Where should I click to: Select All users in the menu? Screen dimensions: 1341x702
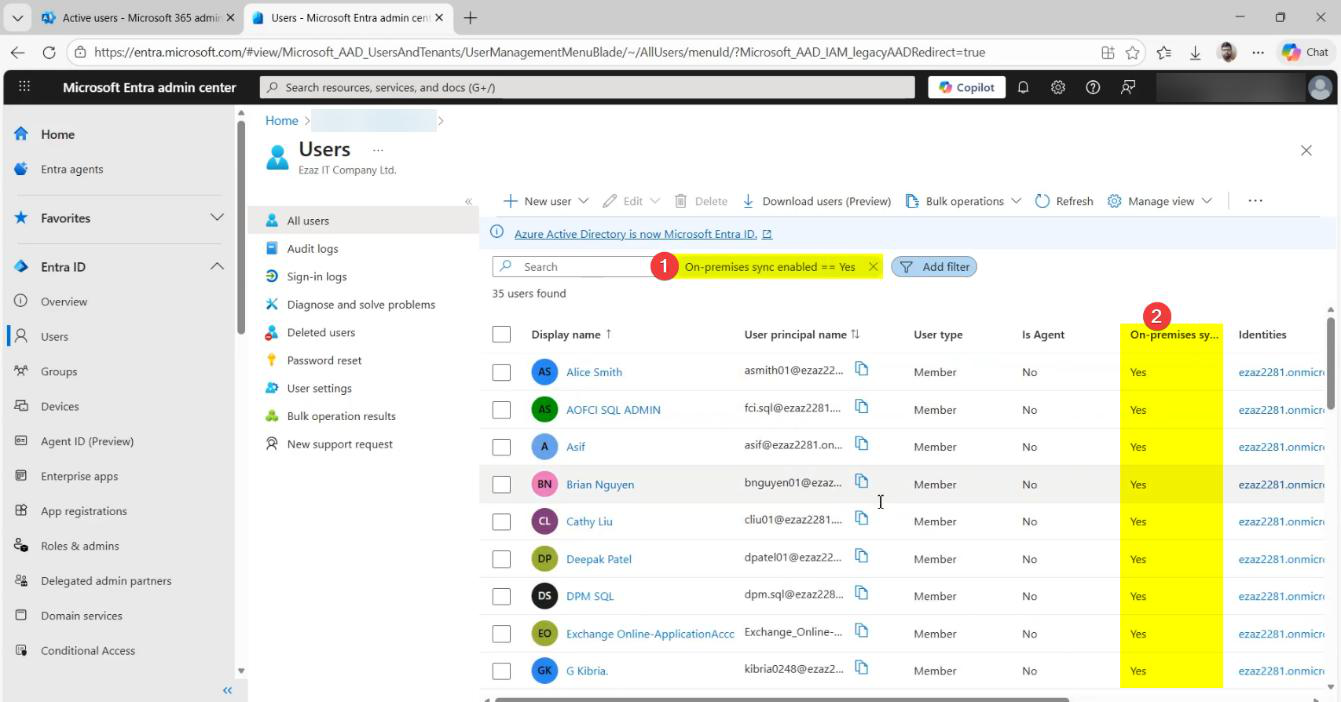(363, 221)
